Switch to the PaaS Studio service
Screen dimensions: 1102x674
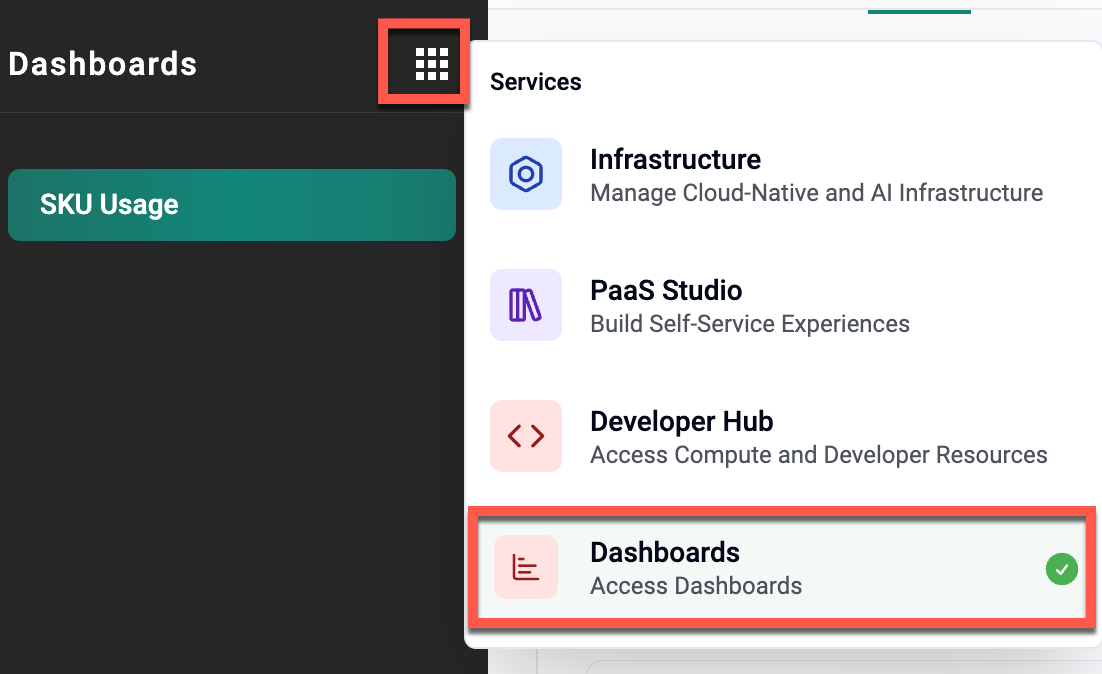pyautogui.click(x=666, y=291)
